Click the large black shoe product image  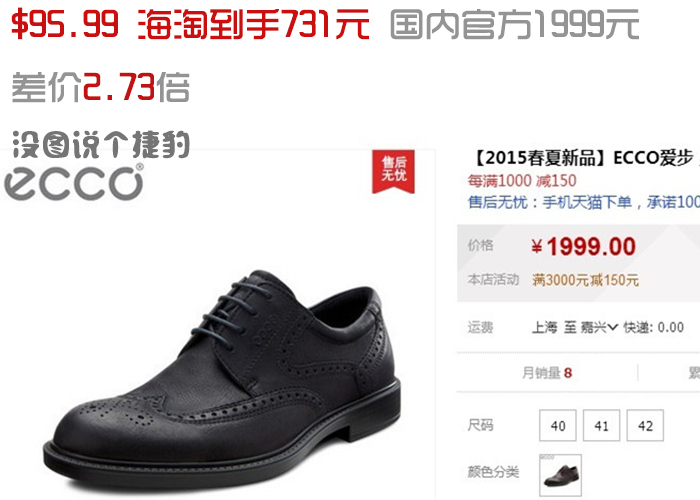tap(223, 375)
